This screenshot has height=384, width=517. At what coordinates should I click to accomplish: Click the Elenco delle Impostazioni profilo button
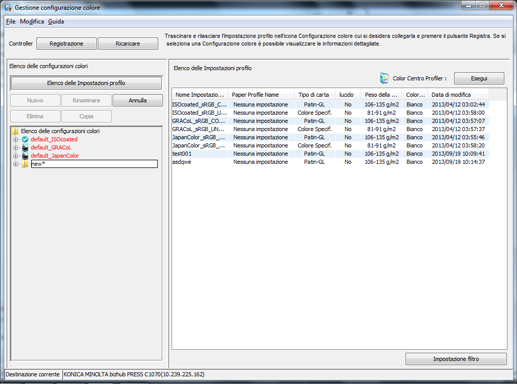pyautogui.click(x=86, y=83)
